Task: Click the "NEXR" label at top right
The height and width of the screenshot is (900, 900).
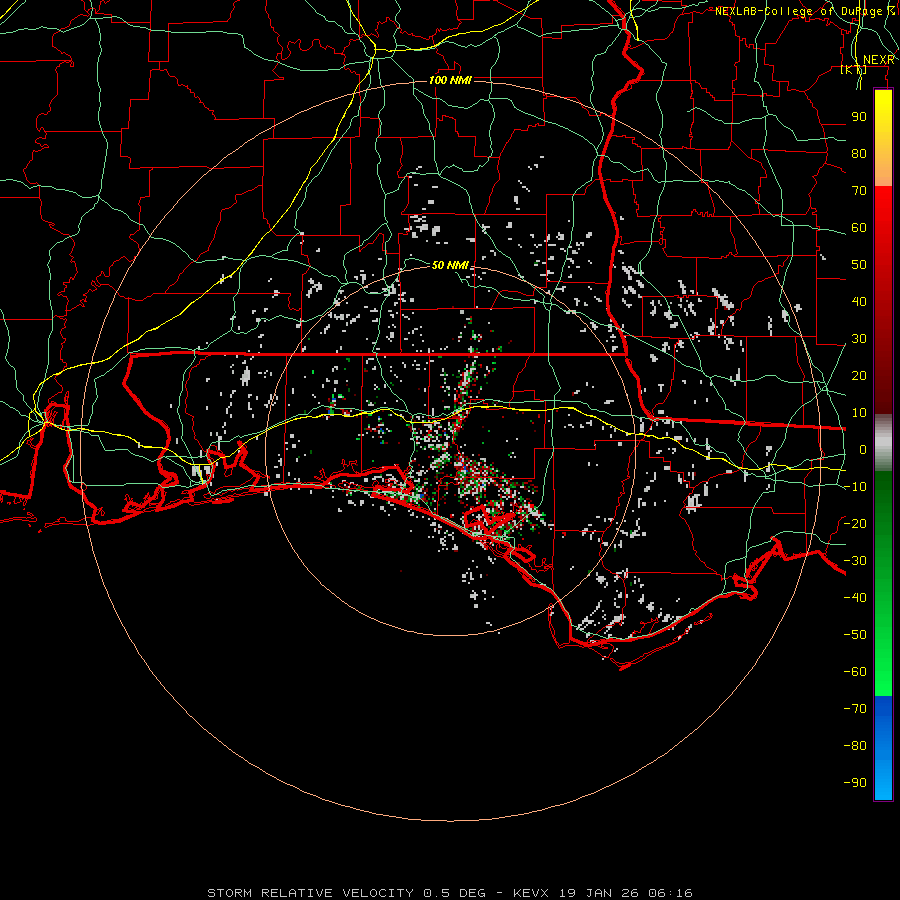Action: 879,60
